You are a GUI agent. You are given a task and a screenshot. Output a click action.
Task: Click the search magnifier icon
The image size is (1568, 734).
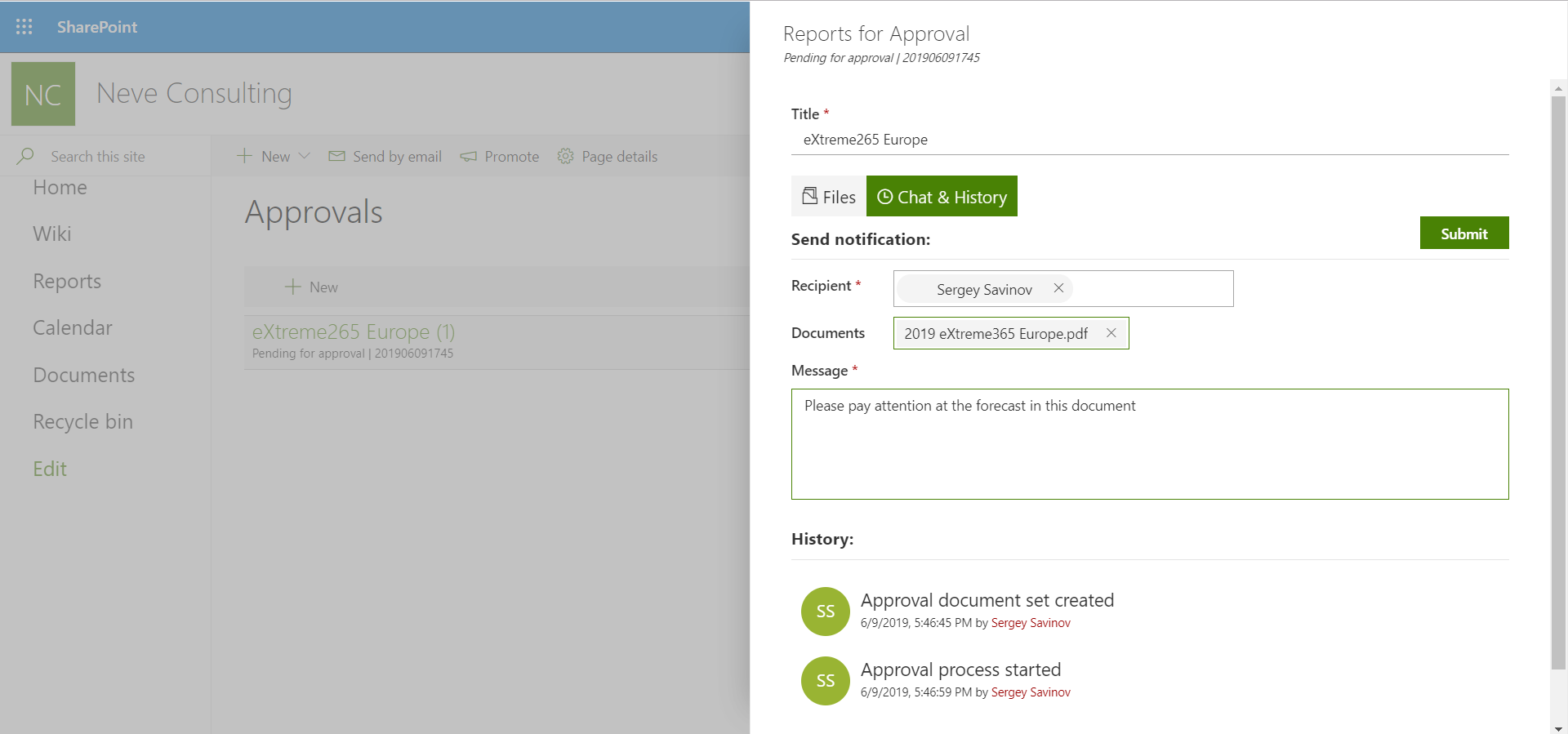coord(25,155)
